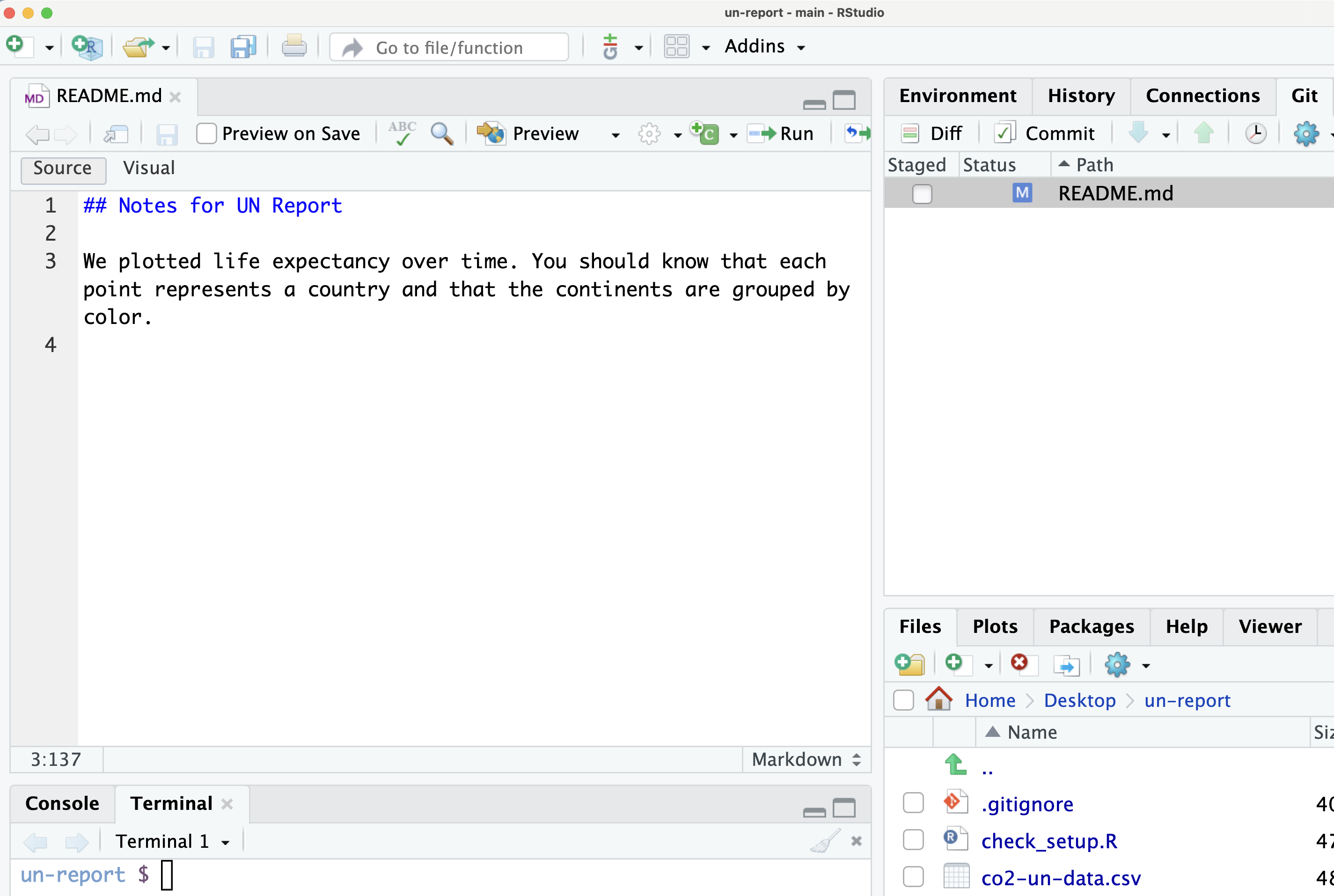Click the Git version control toolbar icon
The width and height of the screenshot is (1334, 896).
(610, 46)
